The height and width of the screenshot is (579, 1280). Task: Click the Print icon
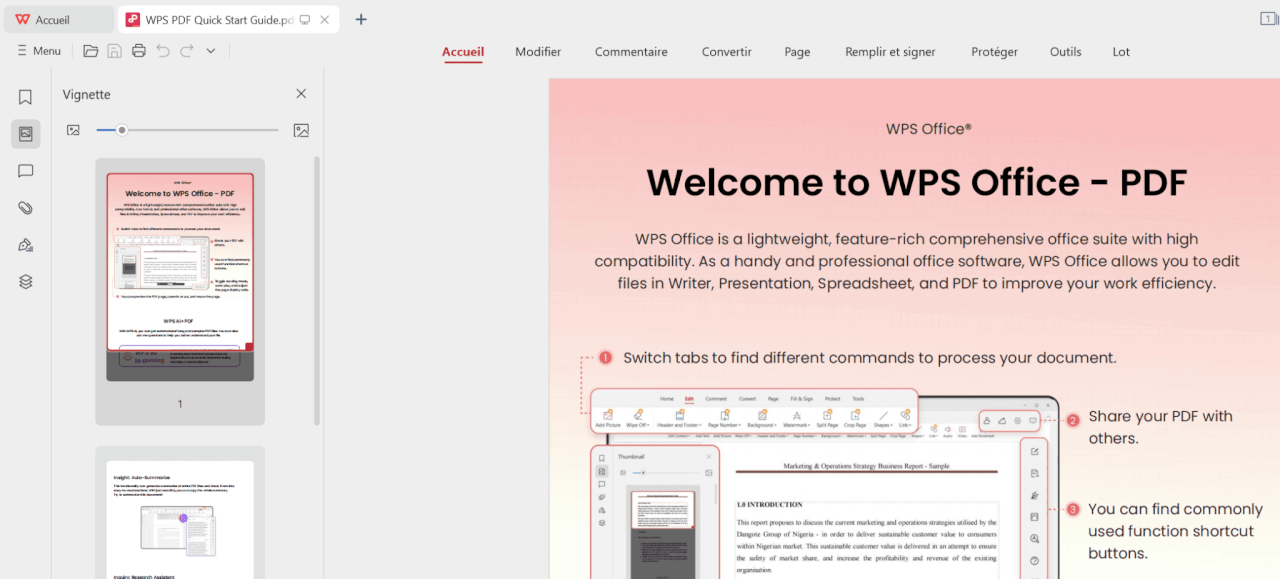tap(139, 51)
